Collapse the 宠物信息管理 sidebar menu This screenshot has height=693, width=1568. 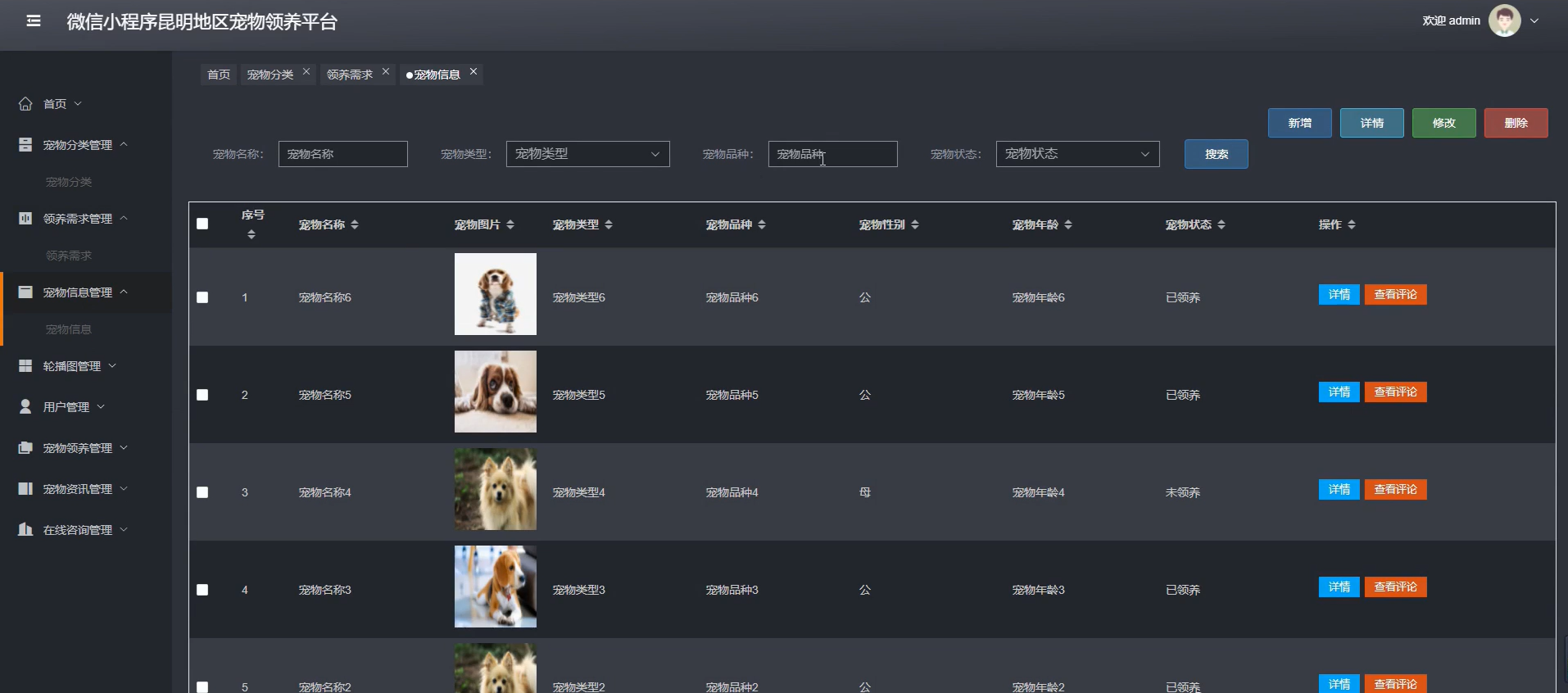(x=124, y=292)
